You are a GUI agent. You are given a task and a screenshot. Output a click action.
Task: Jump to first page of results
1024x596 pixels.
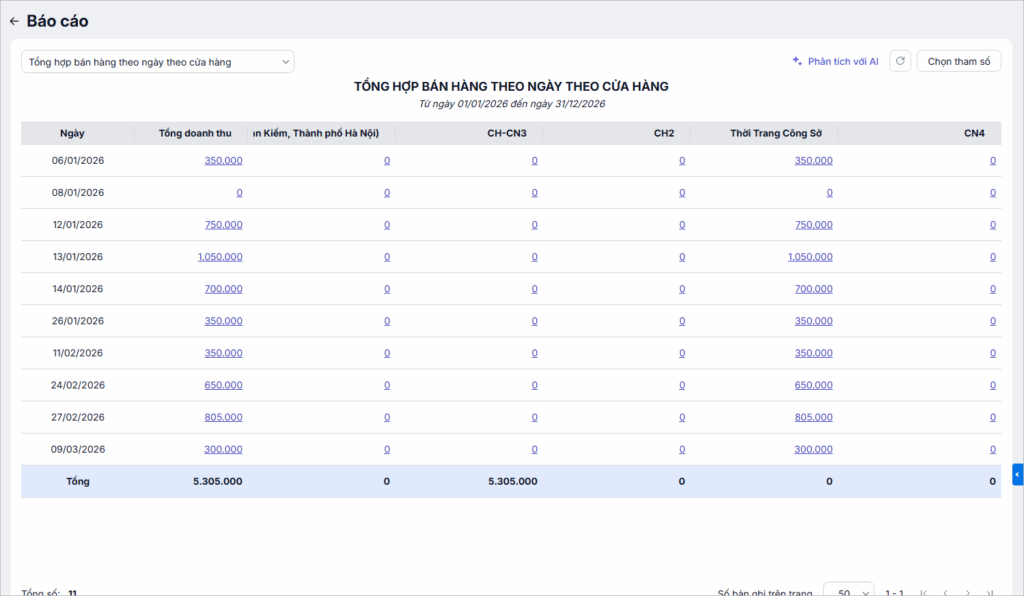(922, 593)
